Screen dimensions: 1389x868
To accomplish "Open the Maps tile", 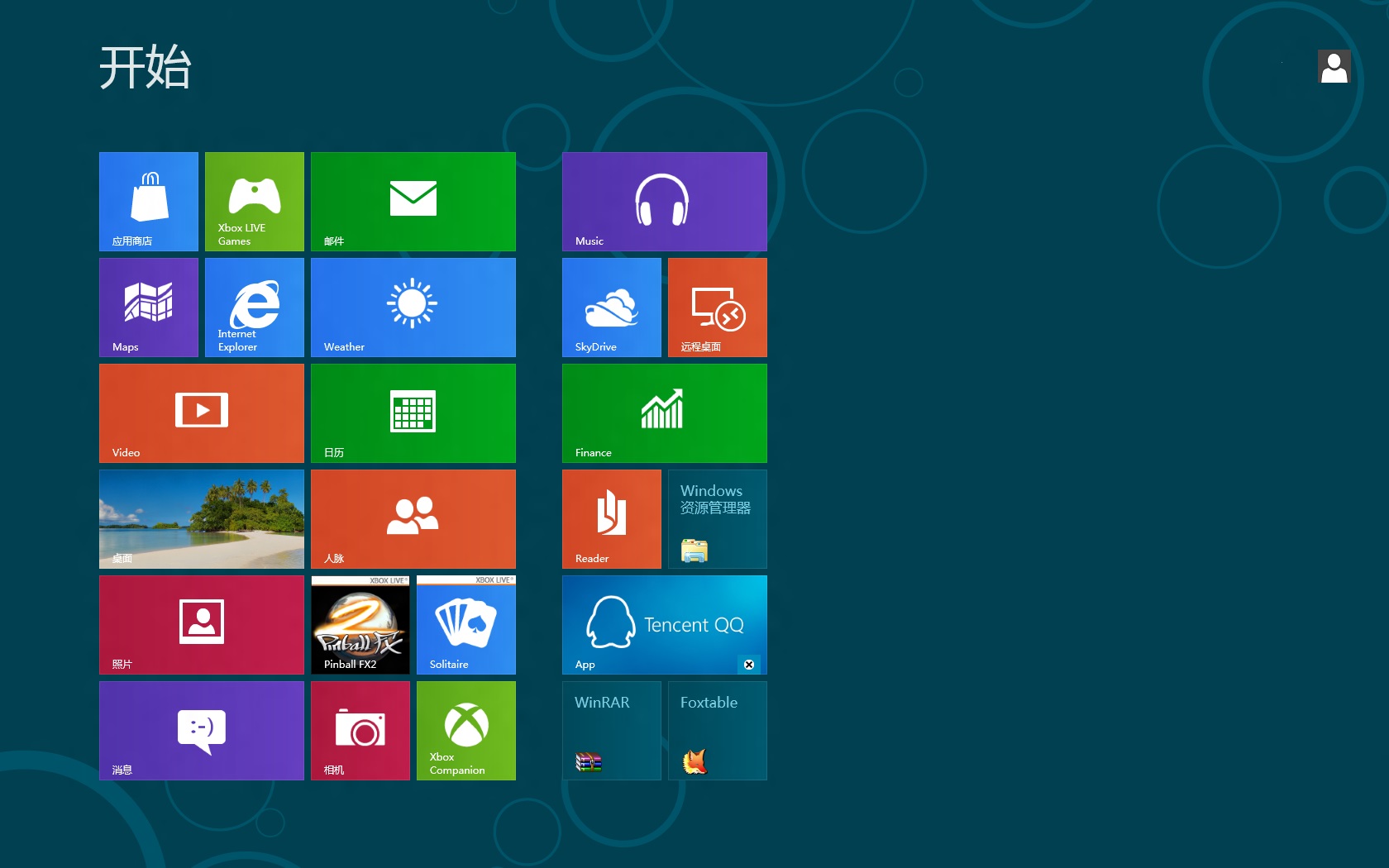I will pos(149,308).
